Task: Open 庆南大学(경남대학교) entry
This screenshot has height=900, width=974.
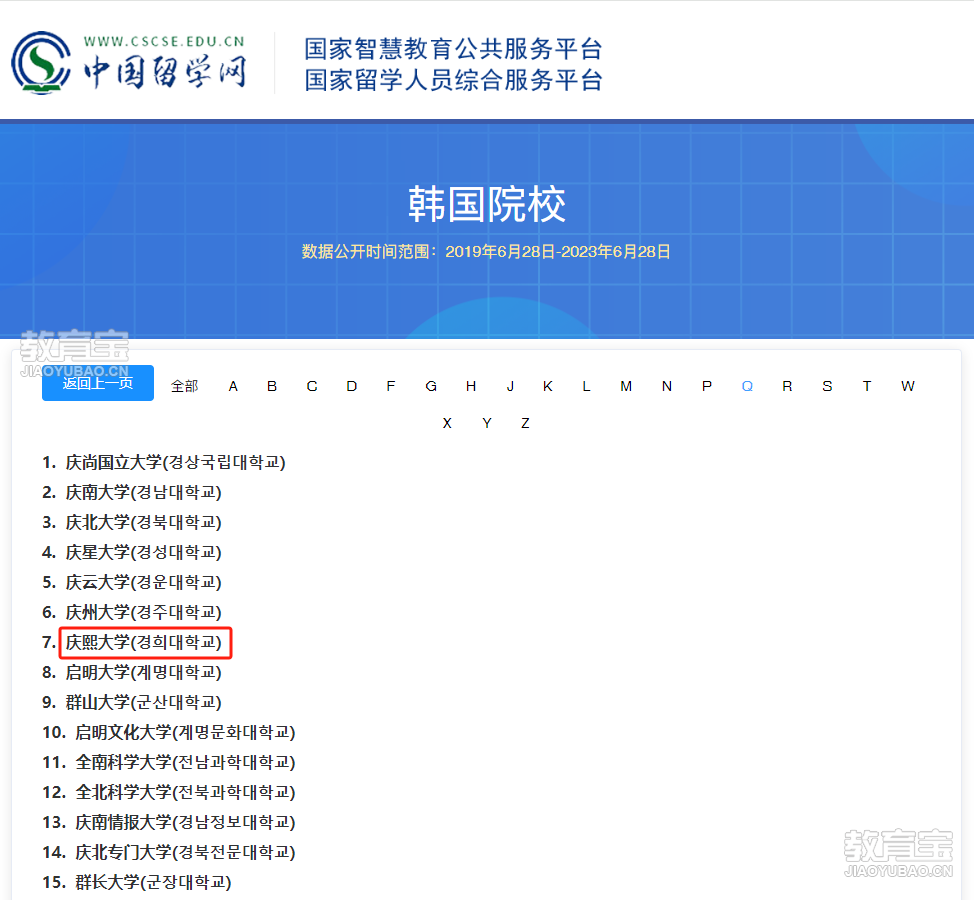Action: click(143, 493)
